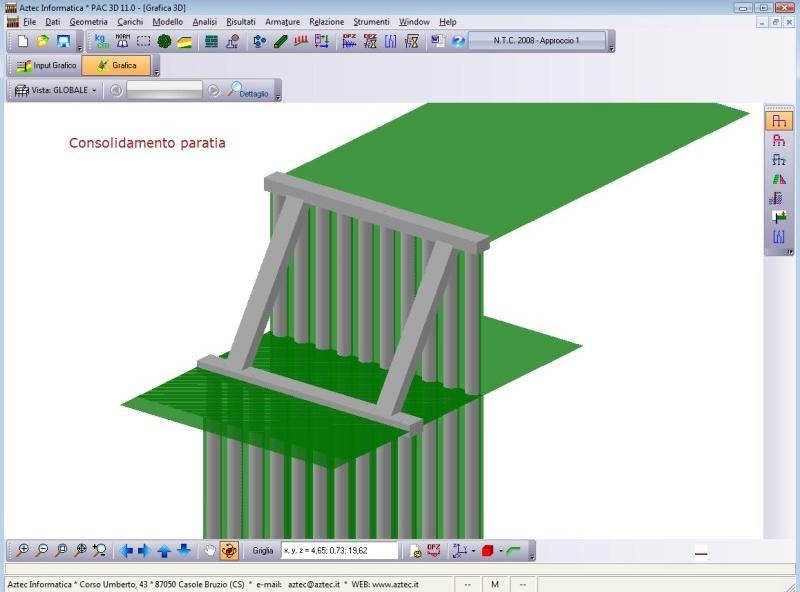Click the slider bar next to Vista
The image size is (800, 592).
(164, 90)
